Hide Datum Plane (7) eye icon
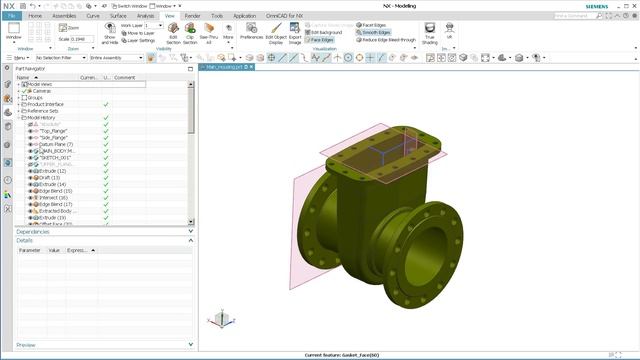This screenshot has height=360, width=640. click(x=30, y=144)
